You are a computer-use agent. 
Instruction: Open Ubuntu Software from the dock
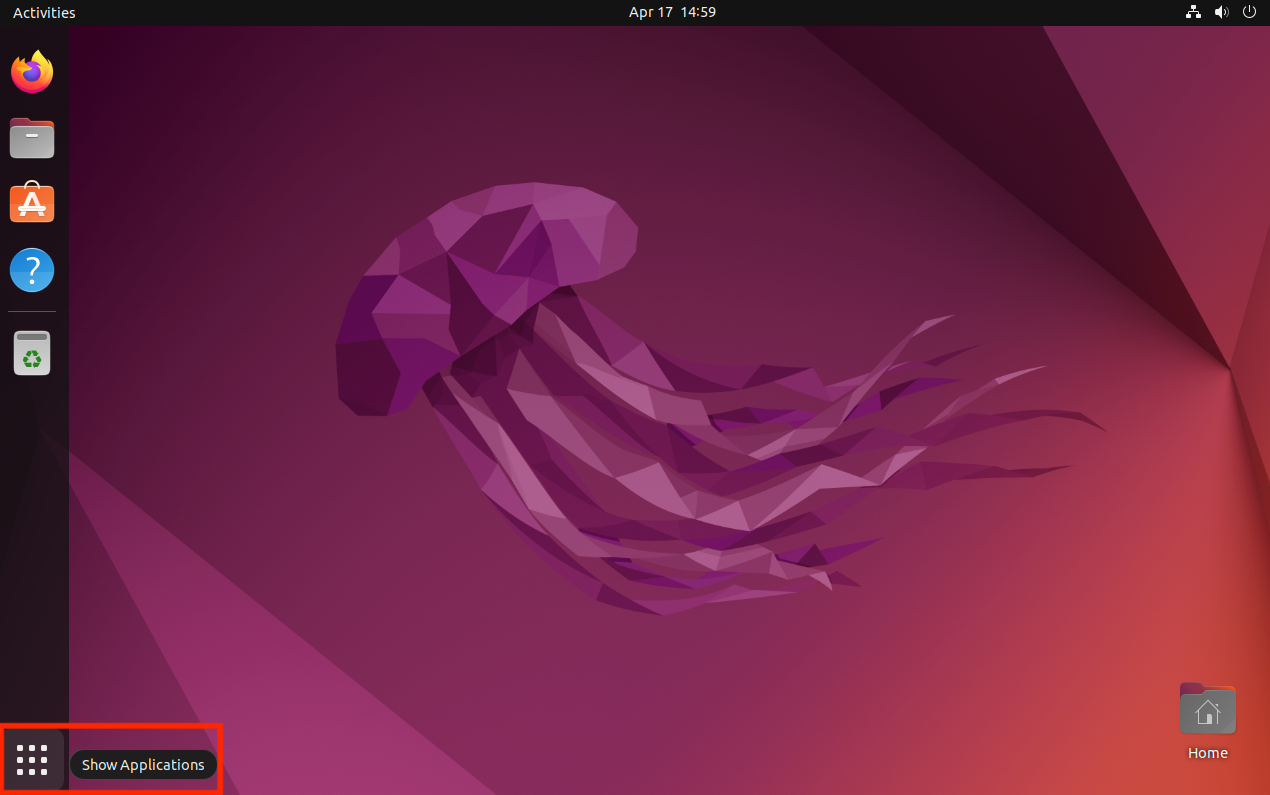point(31,203)
